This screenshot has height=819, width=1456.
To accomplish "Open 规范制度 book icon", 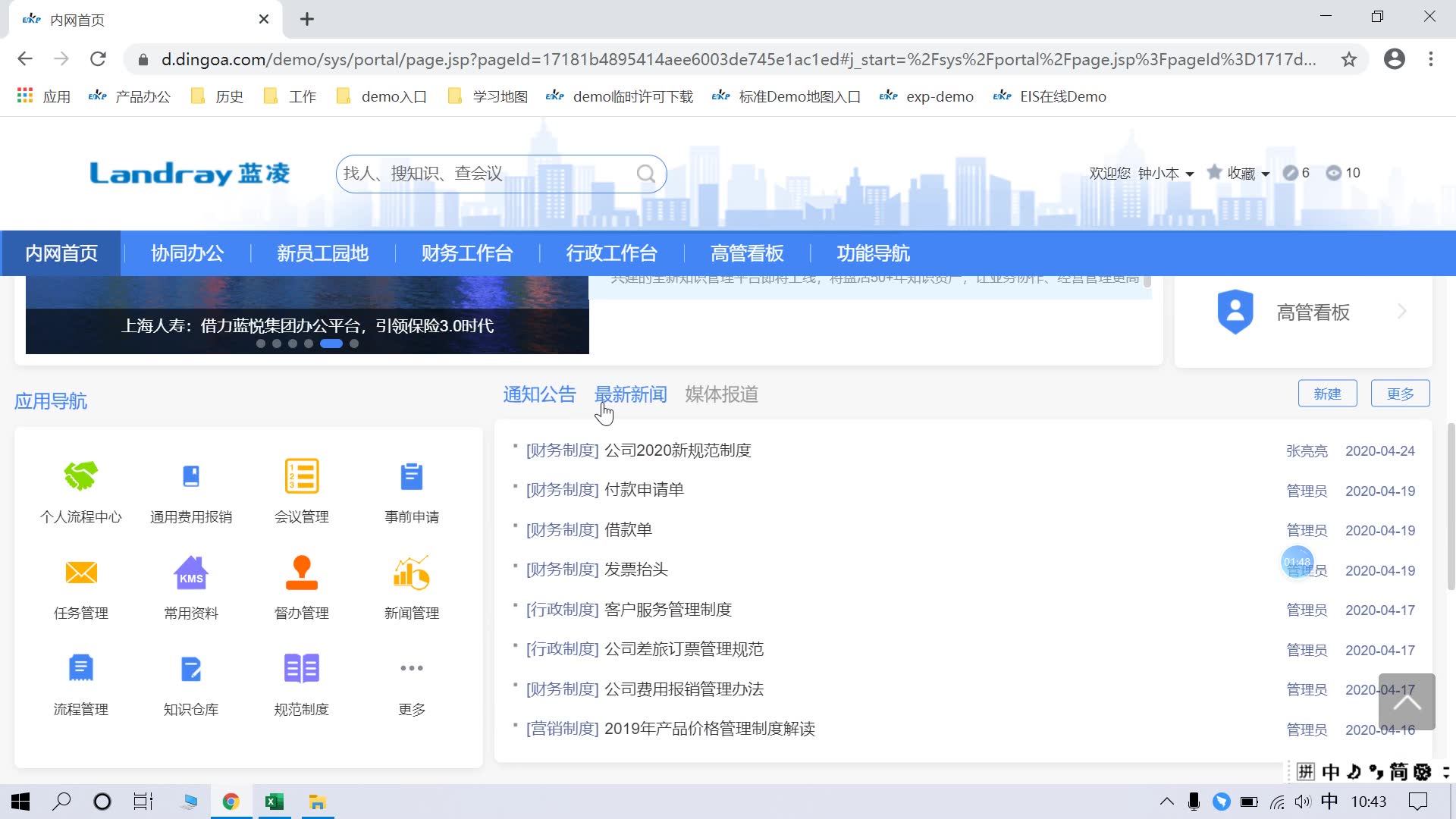I will click(x=302, y=668).
